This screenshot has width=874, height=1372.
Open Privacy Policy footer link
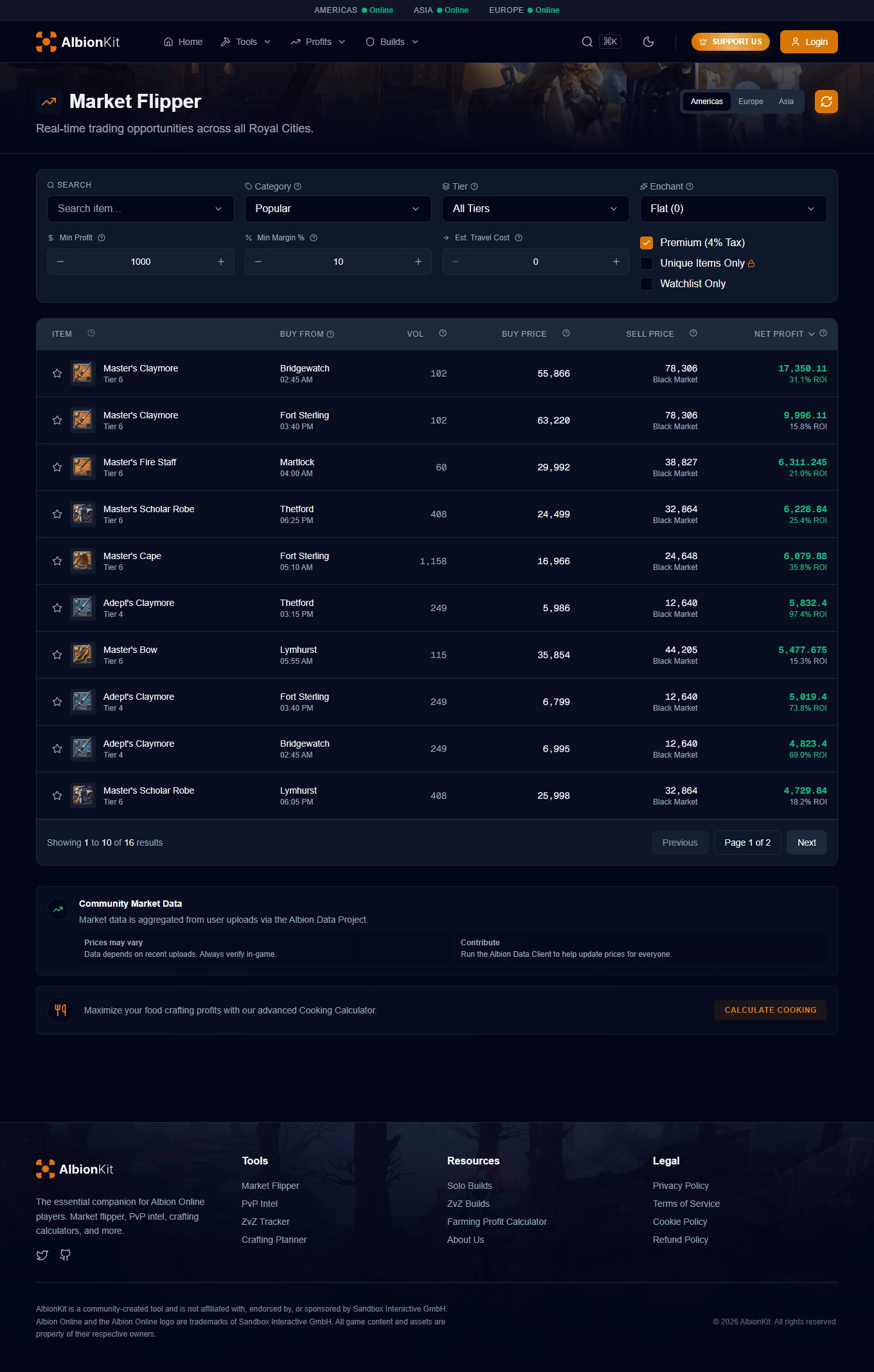coord(681,1186)
